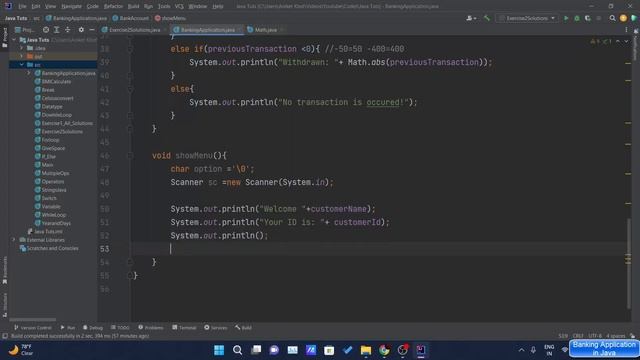The image size is (640, 360).
Task: Click the orange IDE updates icon at top right
Action: click(623, 18)
